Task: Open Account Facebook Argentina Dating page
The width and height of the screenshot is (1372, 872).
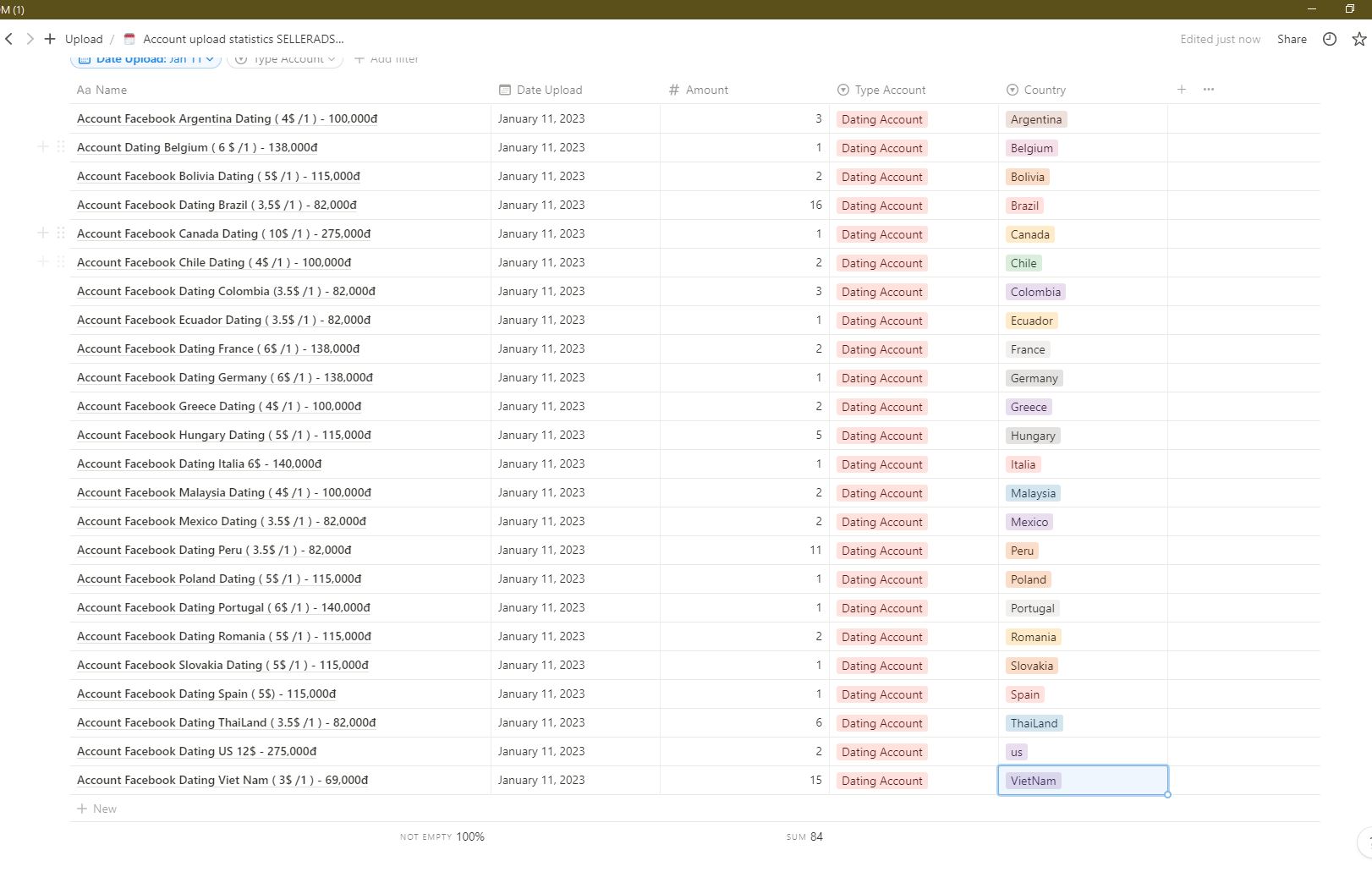Action: (x=227, y=118)
